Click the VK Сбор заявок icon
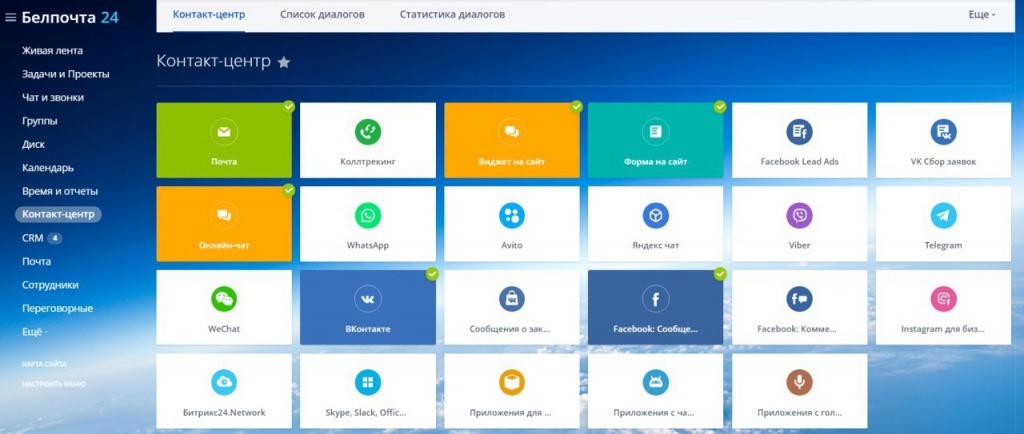Viewport: 1024px width, 434px height. (943, 132)
